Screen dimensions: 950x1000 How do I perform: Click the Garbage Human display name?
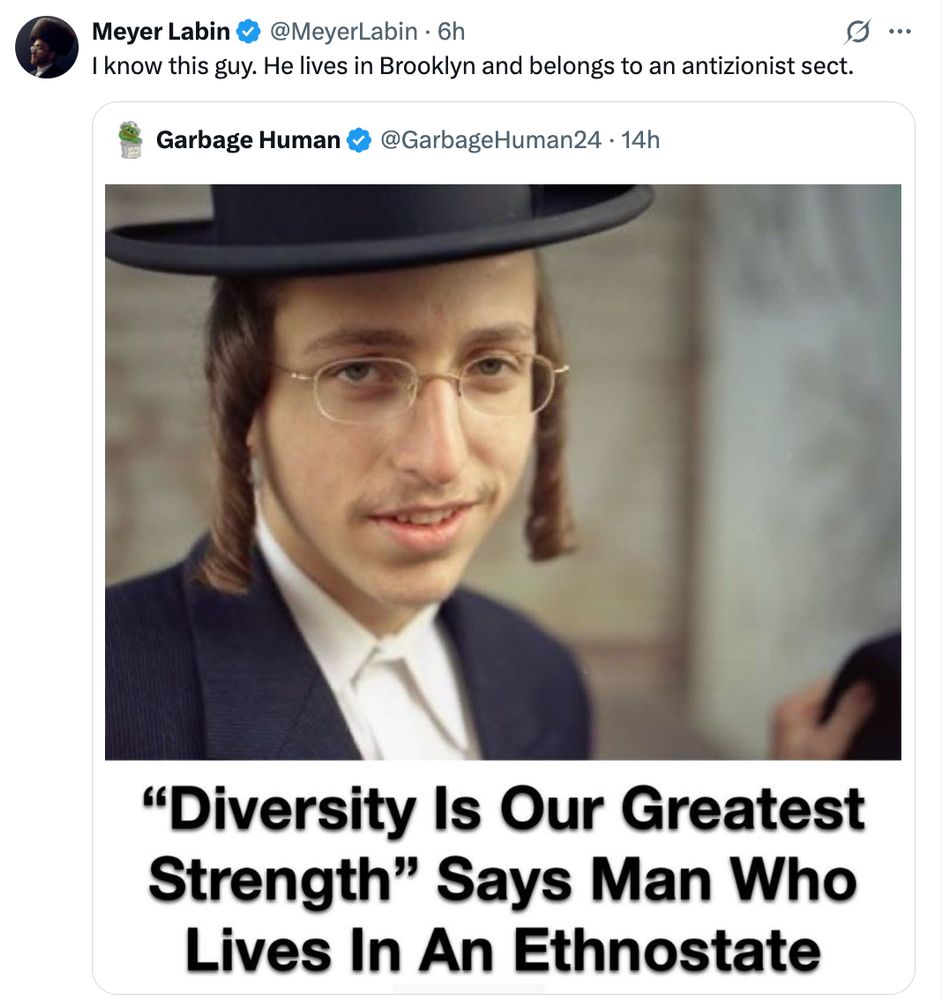[x=248, y=140]
